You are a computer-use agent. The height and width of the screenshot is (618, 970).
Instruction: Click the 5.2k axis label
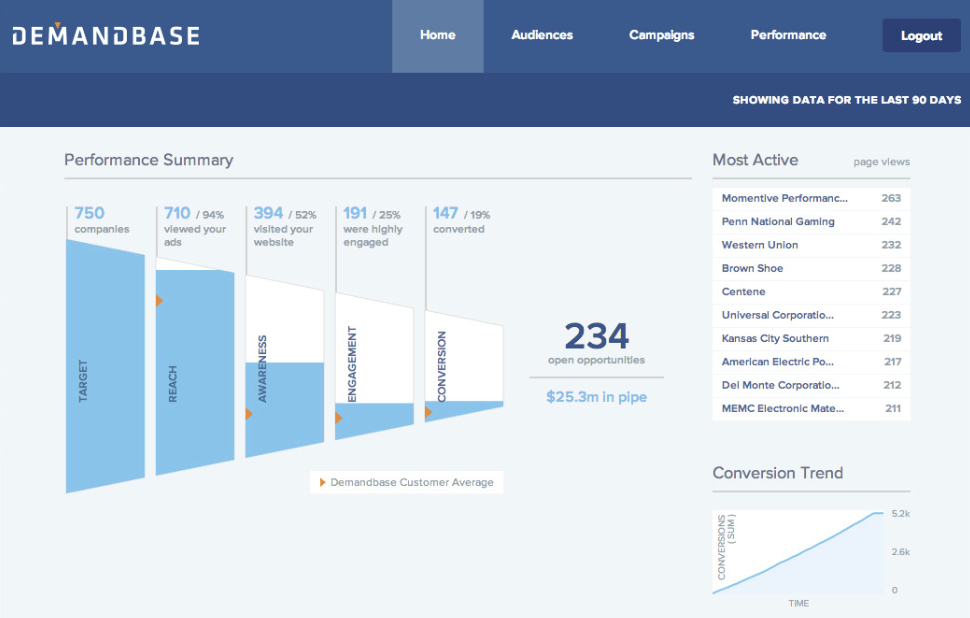901,514
